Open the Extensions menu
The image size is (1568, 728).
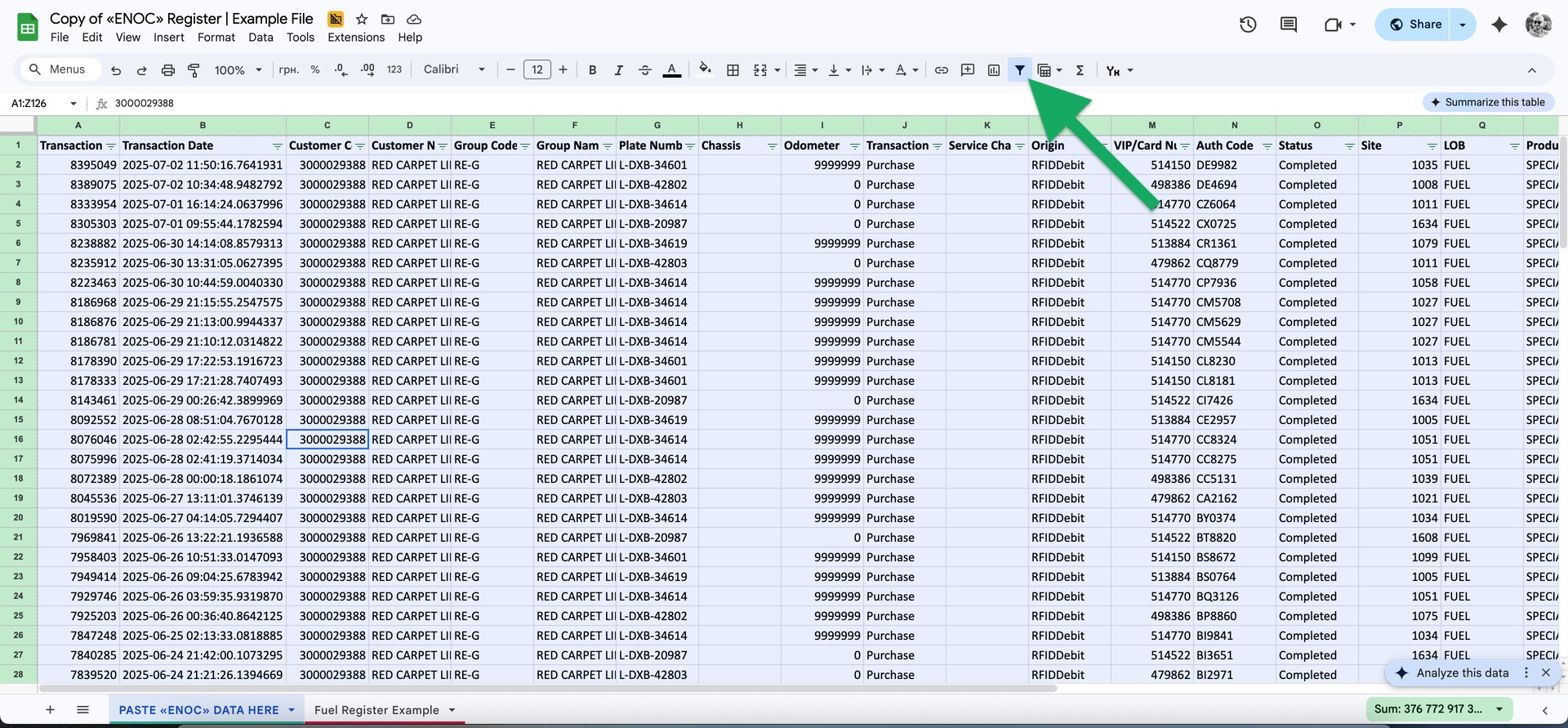pos(356,37)
